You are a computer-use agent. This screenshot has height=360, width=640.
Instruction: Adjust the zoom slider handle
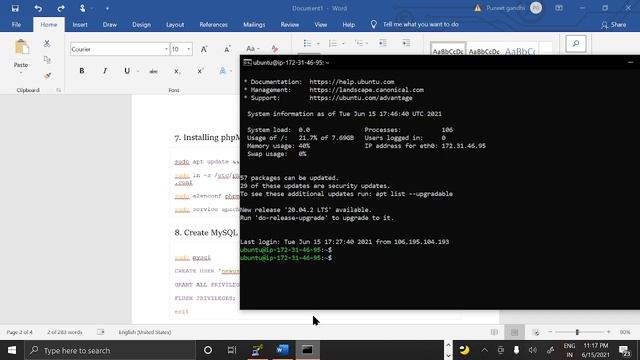(x=577, y=332)
